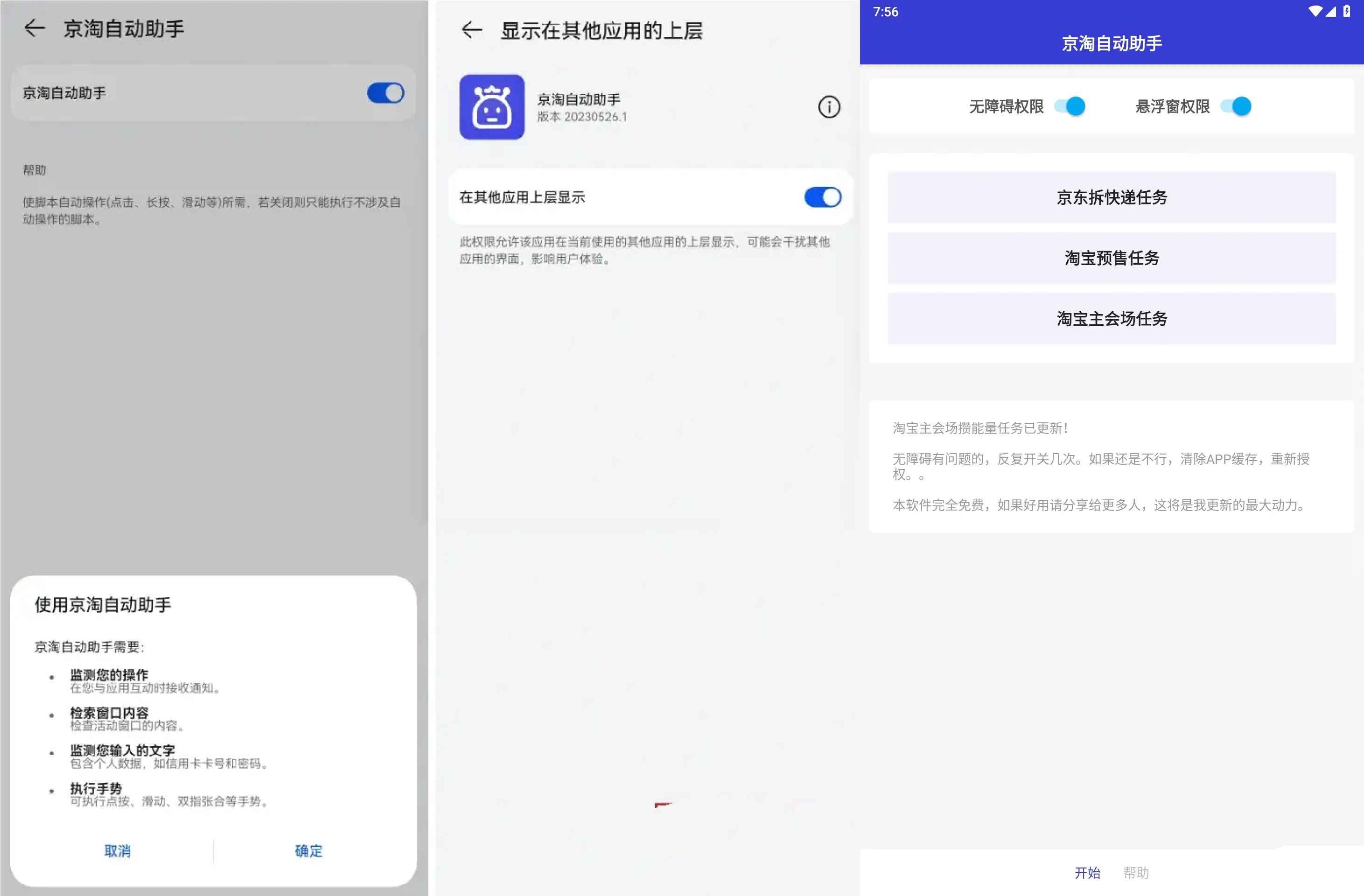
Task: Tap the signal strength icon in the status bar
Action: (x=1331, y=12)
